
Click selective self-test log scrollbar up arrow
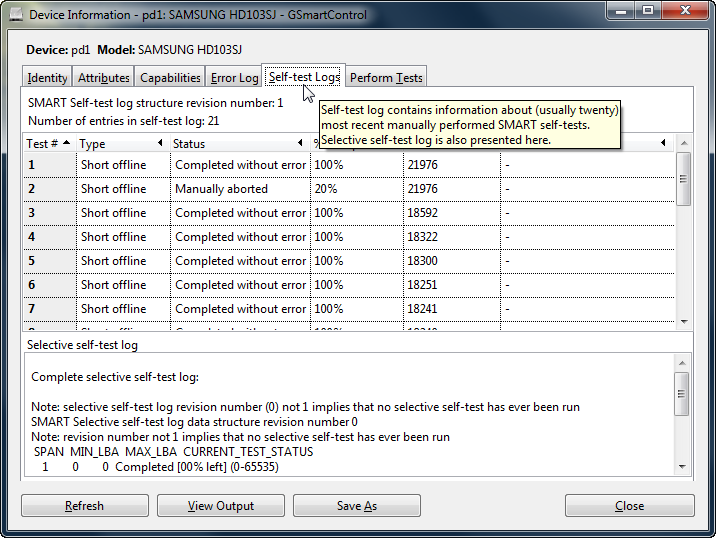[682, 363]
